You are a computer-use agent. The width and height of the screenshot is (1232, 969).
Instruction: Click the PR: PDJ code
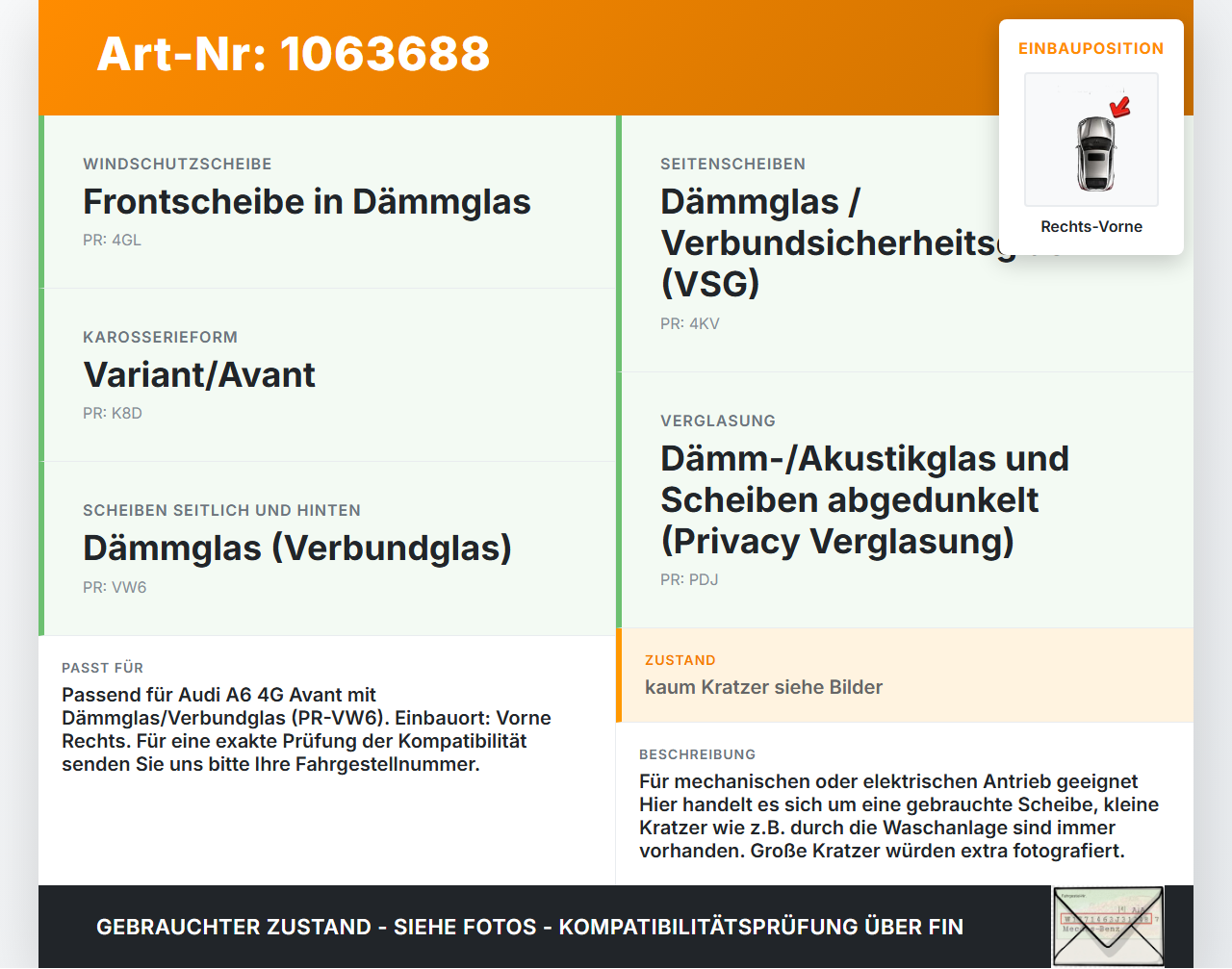tap(689, 579)
